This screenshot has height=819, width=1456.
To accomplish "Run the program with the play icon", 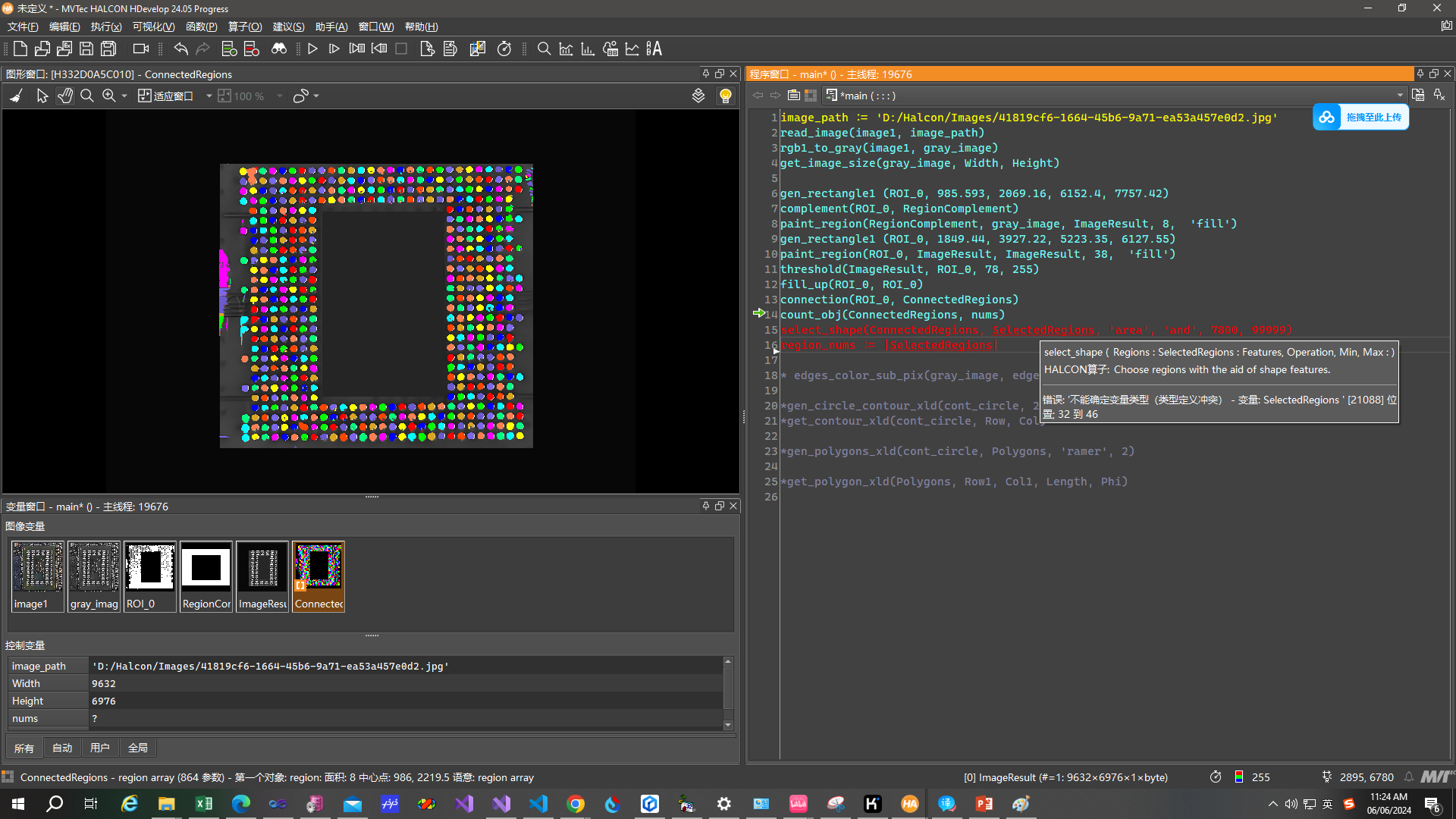I will (312, 49).
